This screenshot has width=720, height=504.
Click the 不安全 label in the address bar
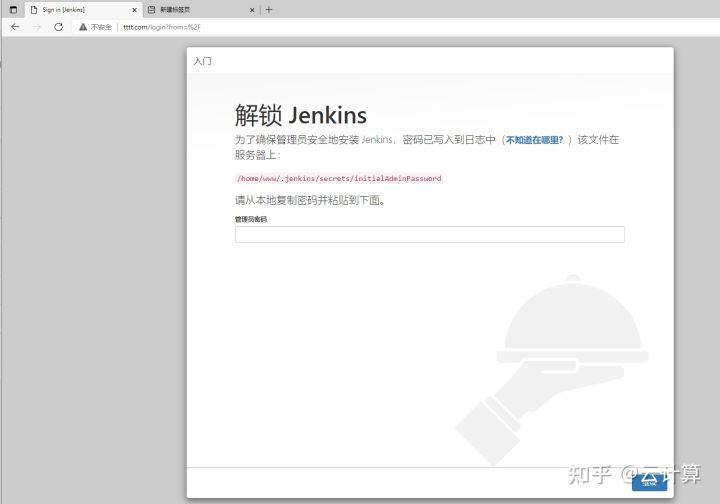pyautogui.click(x=101, y=27)
